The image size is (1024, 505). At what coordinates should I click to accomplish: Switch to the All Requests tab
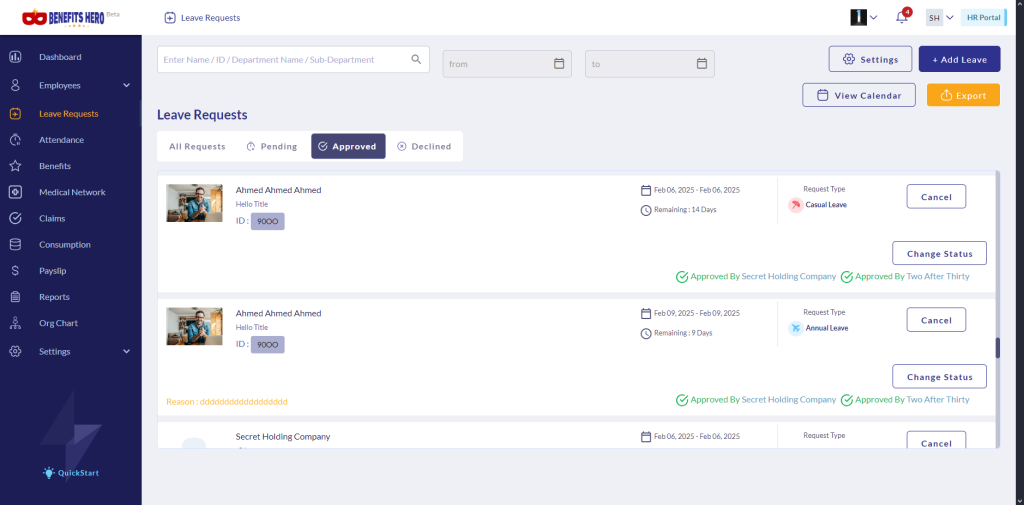point(197,146)
